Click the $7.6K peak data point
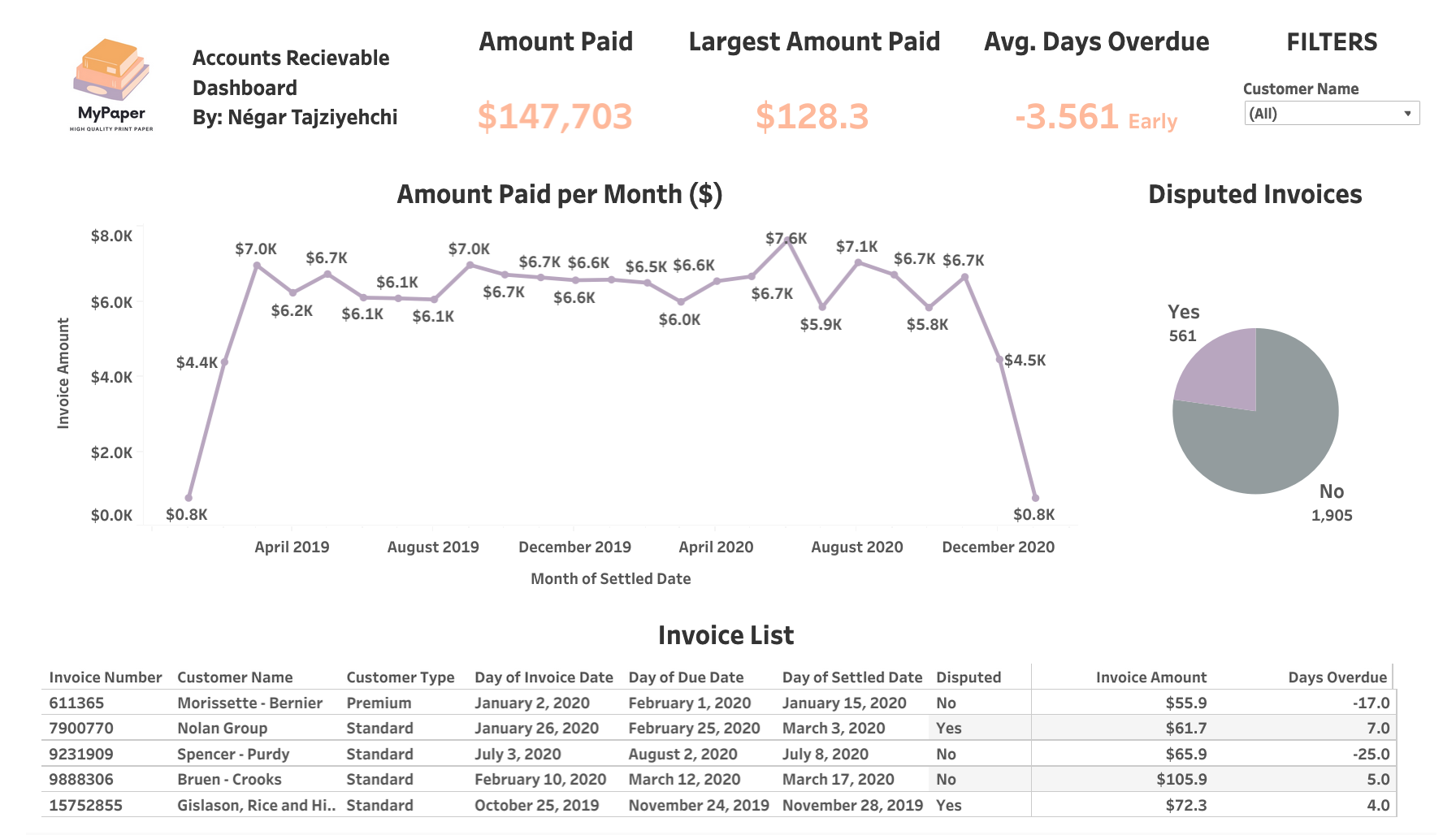Viewport: 1456px width, 835px height. click(x=786, y=240)
